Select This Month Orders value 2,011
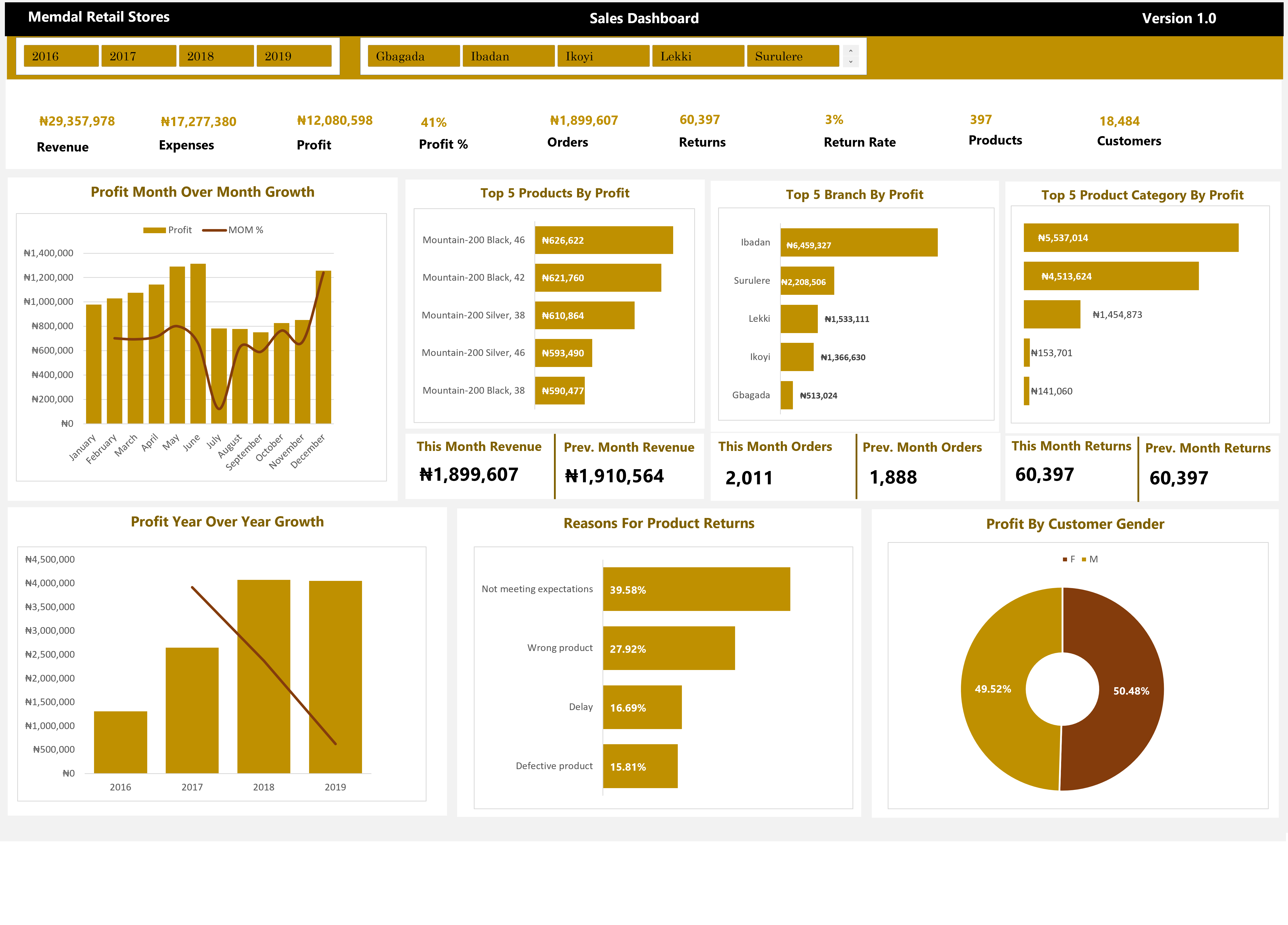Image resolution: width=1288 pixels, height=925 pixels. coord(749,478)
